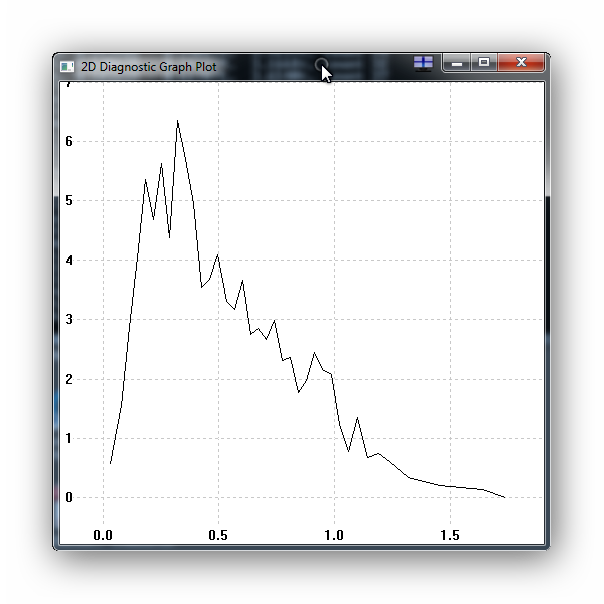Minimize the 2D Diagnostic Graph Plot window
This screenshot has height=604, width=604.
pyautogui.click(x=457, y=63)
